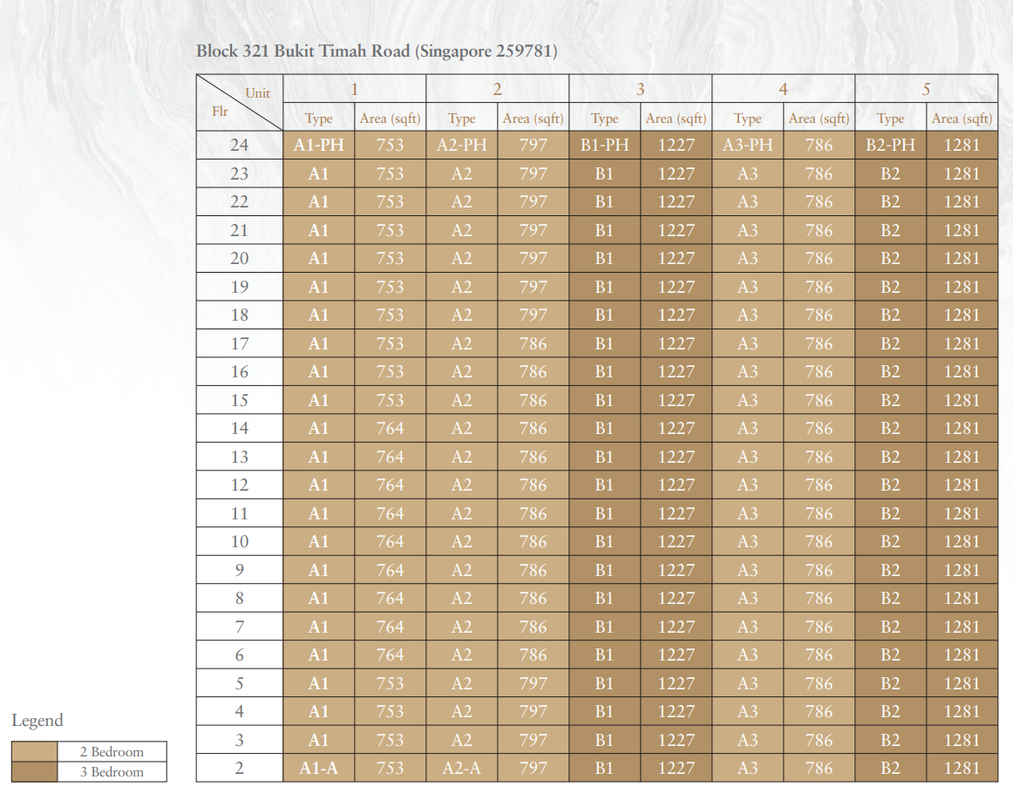This screenshot has width=1013, height=800.
Task: Select floor number 10 row label
Action: tap(240, 542)
